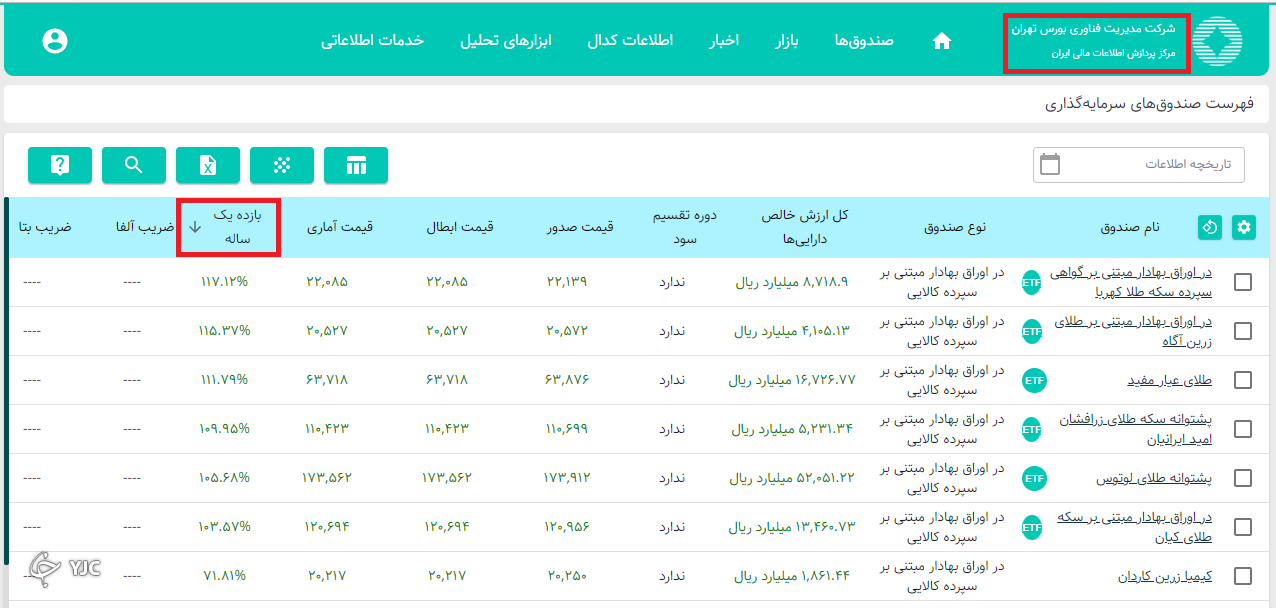Screen dimensions: 1276x608
Task: Open the user profile account icon
Action: [55, 41]
